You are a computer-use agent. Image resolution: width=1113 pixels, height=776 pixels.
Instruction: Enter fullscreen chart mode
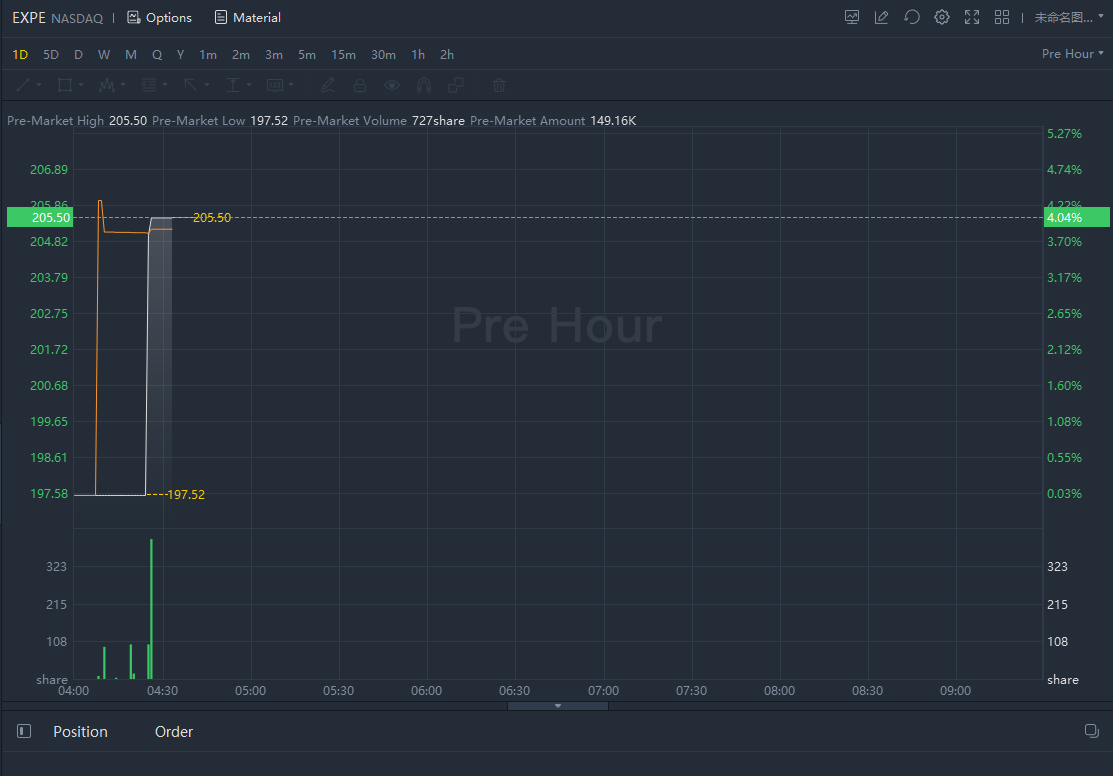coord(971,17)
